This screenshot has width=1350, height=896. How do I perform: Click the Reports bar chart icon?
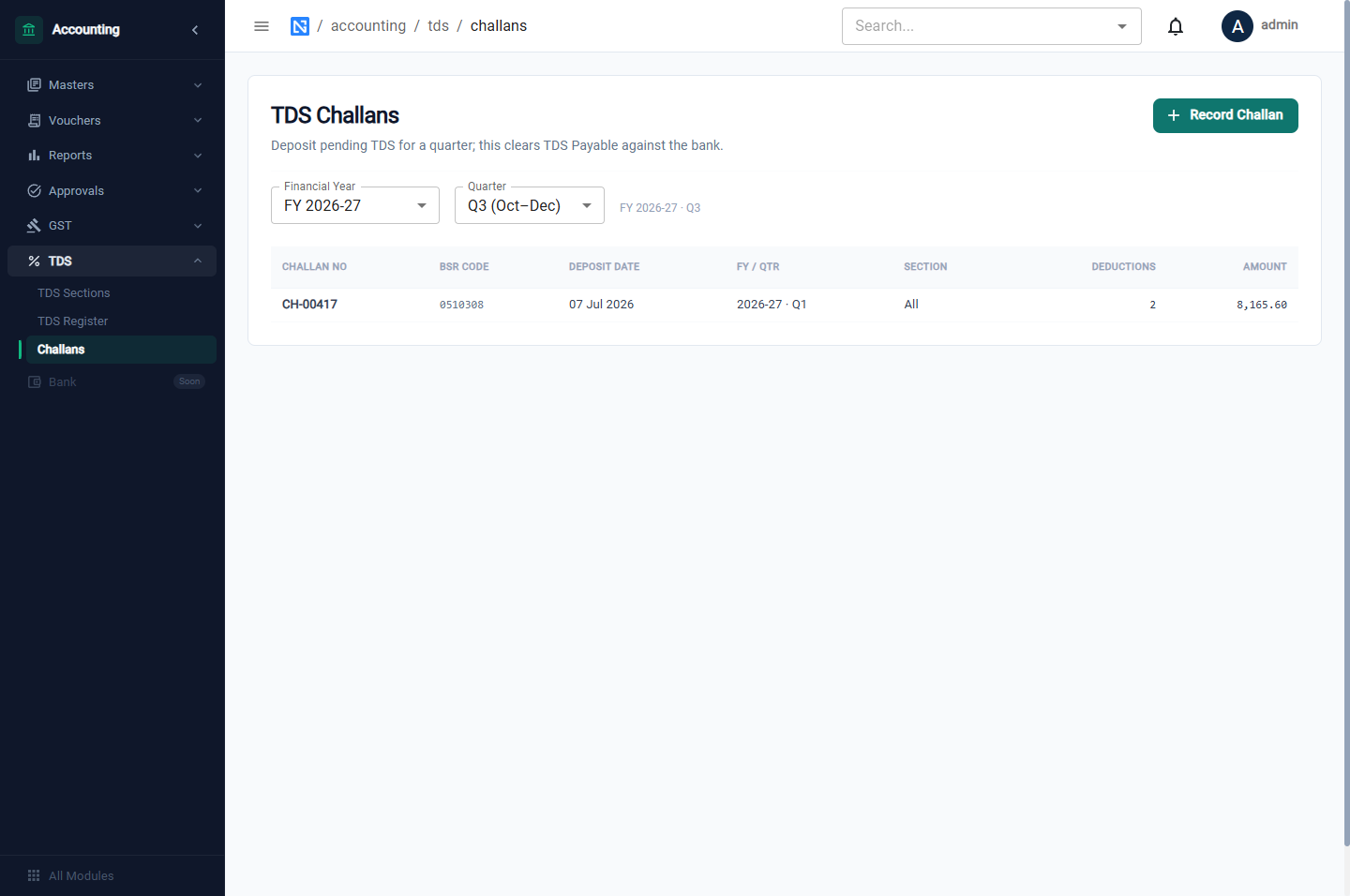click(34, 156)
